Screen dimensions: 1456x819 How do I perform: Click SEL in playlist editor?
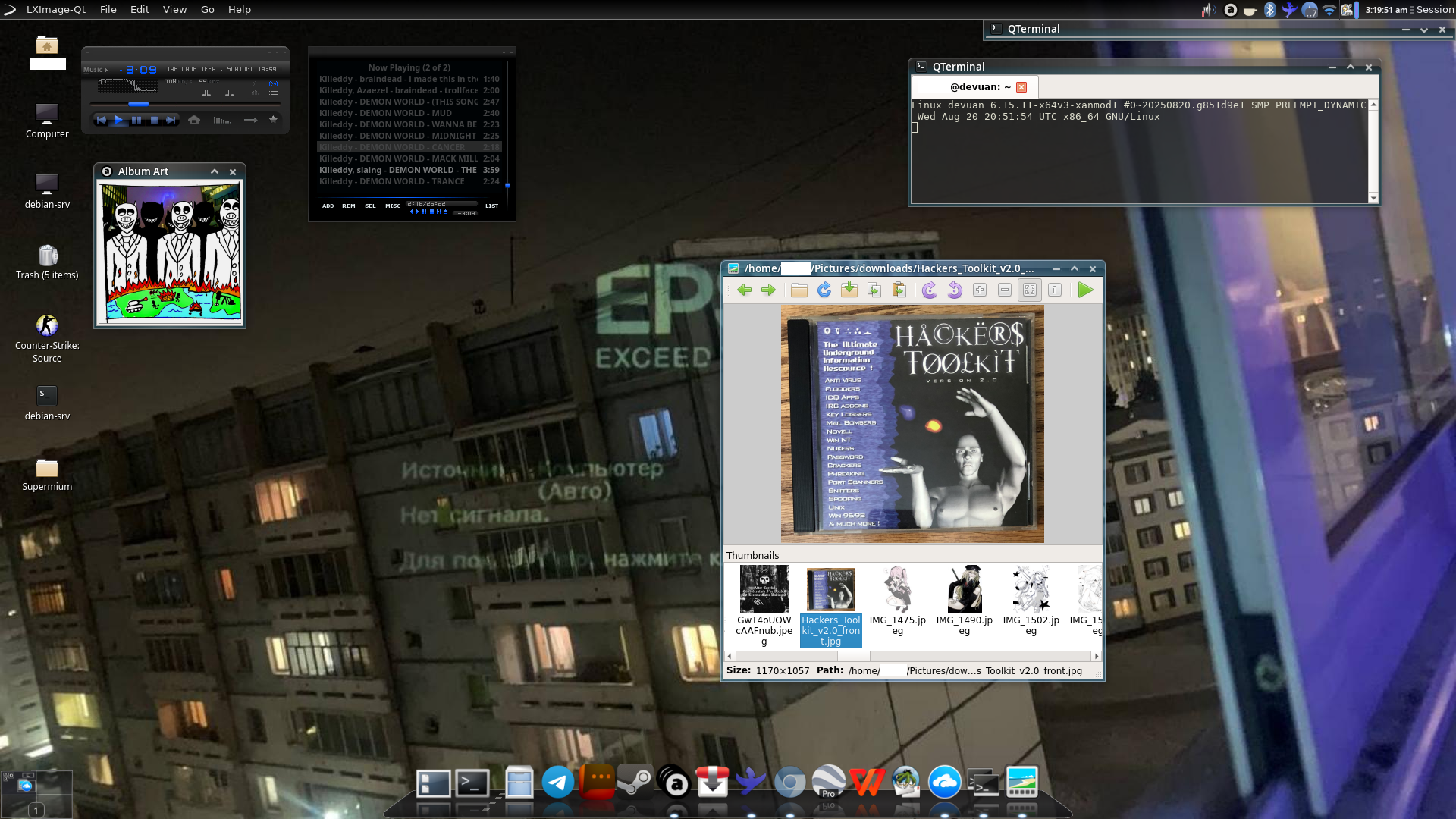coord(370,206)
